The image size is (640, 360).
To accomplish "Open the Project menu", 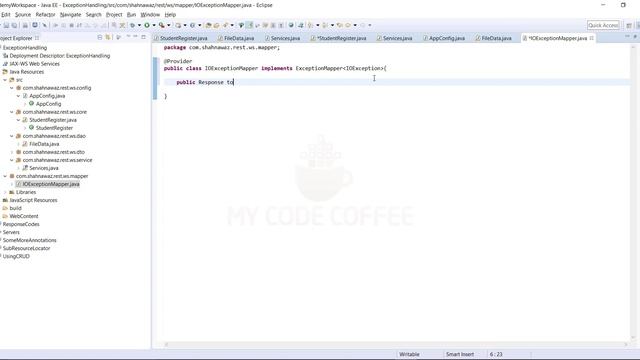I will coord(114,15).
